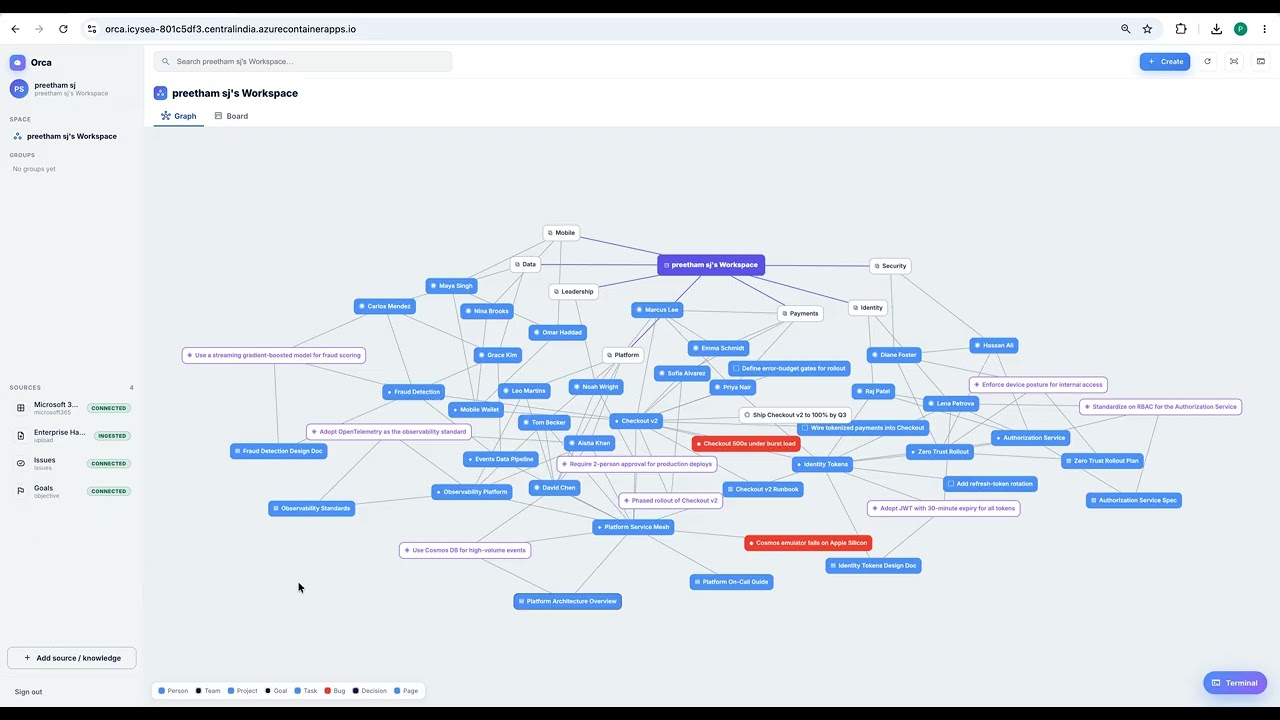Click the refresh icon beside the Create button
The image size is (1280, 720).
point(1207,61)
